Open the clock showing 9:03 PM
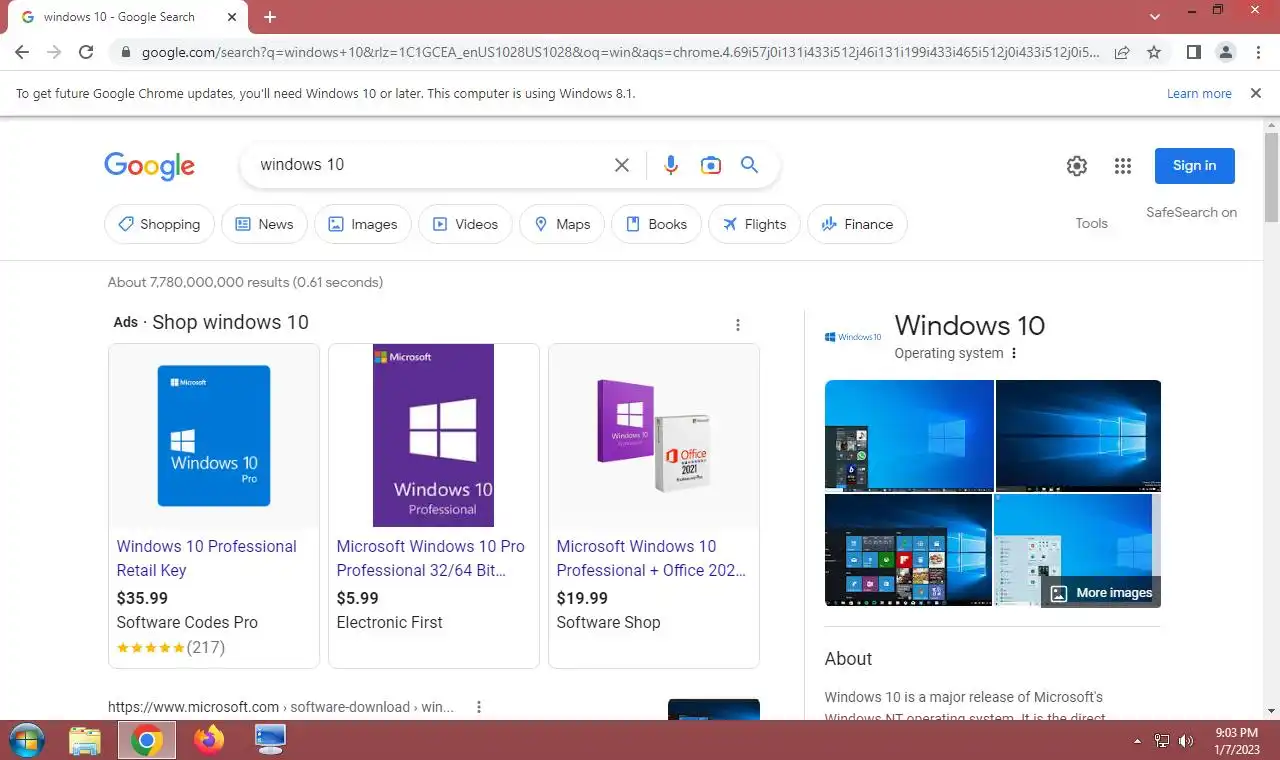 1235,741
